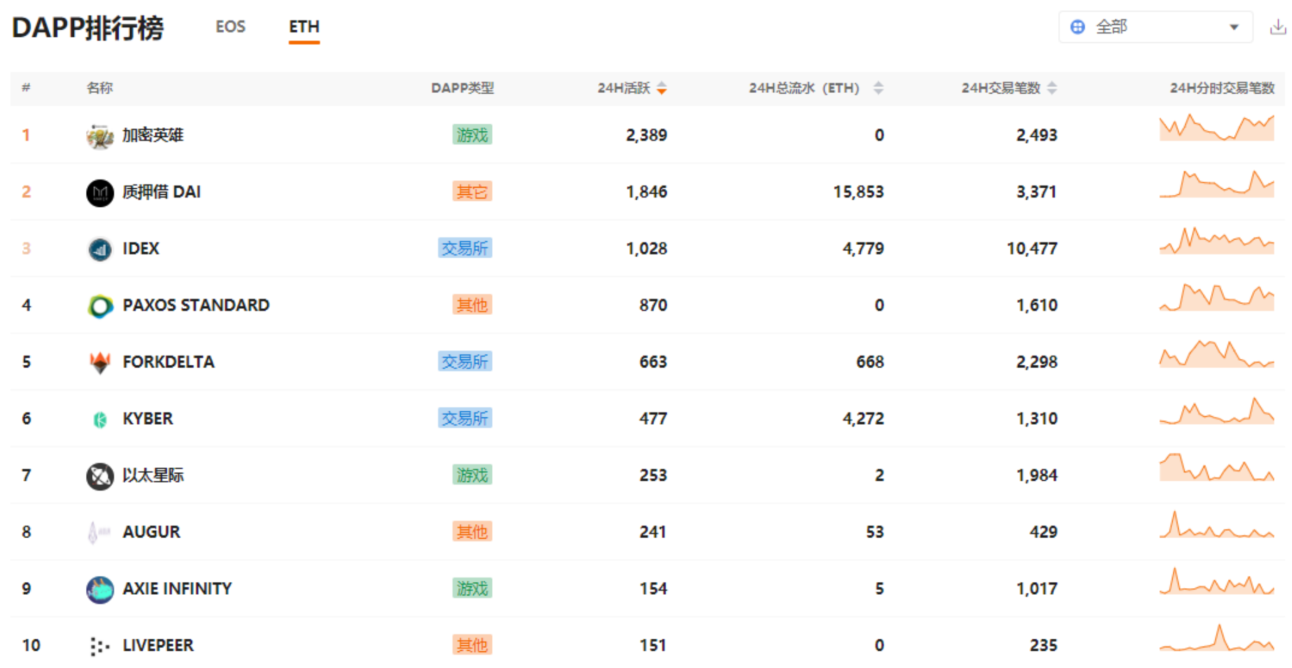The width and height of the screenshot is (1292, 668).
Task: Open the FORKDELTA name link
Action: coord(168,361)
